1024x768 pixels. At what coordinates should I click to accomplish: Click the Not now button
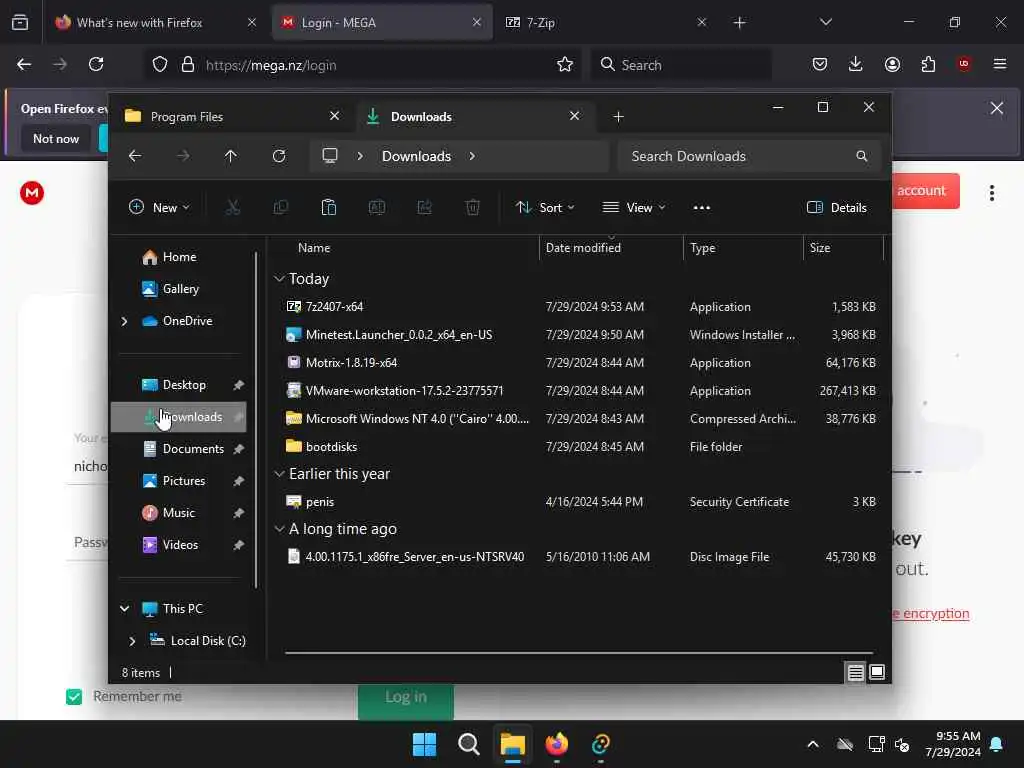click(x=56, y=138)
